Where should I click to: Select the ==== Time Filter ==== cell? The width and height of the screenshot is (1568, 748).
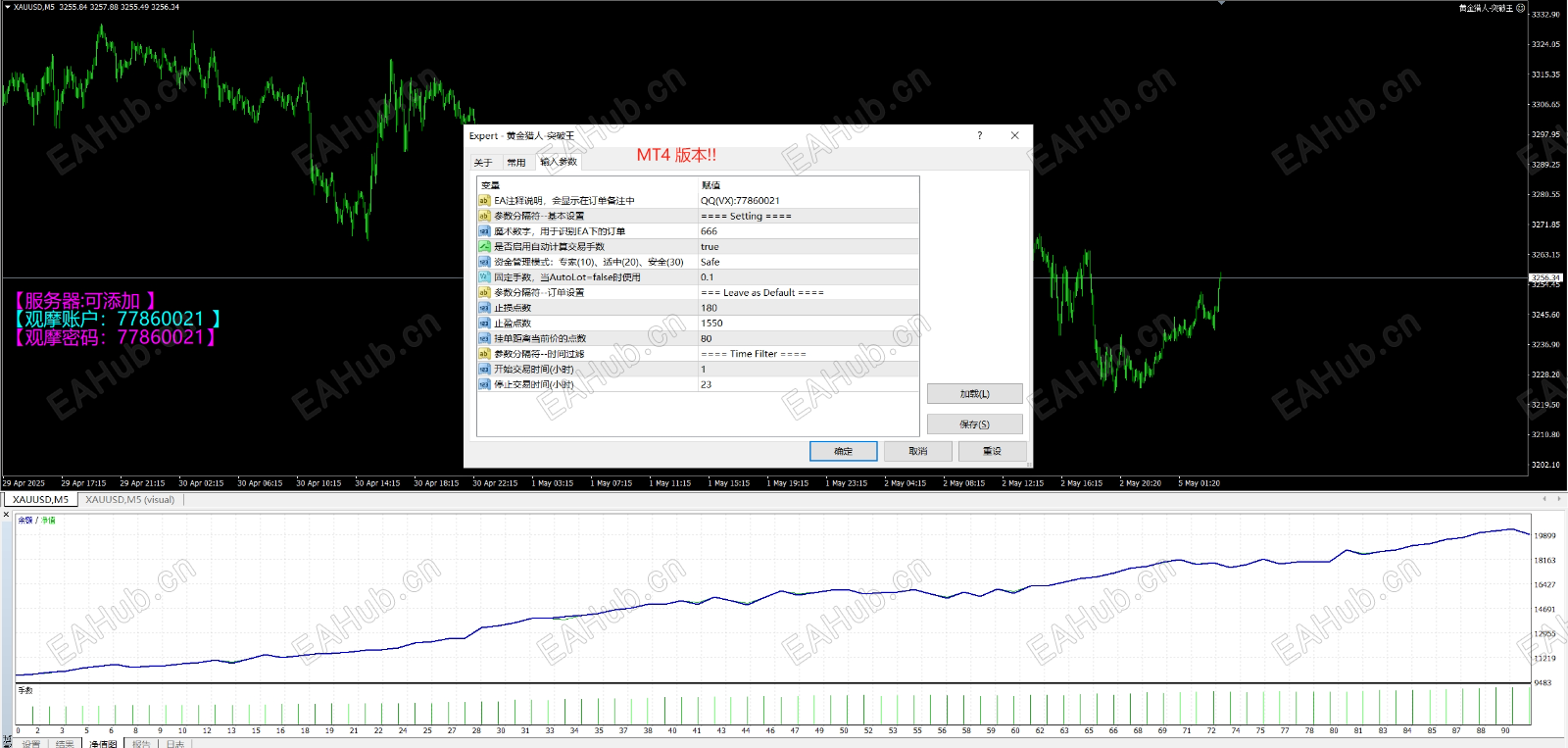[x=808, y=354]
